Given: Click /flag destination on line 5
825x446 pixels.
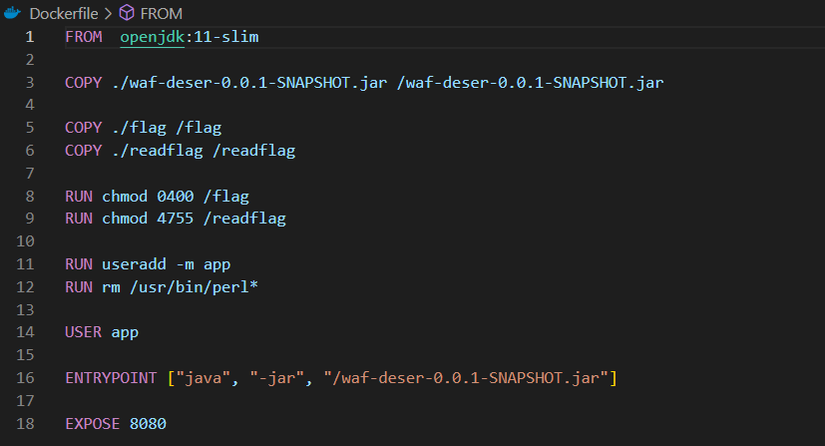Looking at the screenshot, I should click(199, 128).
